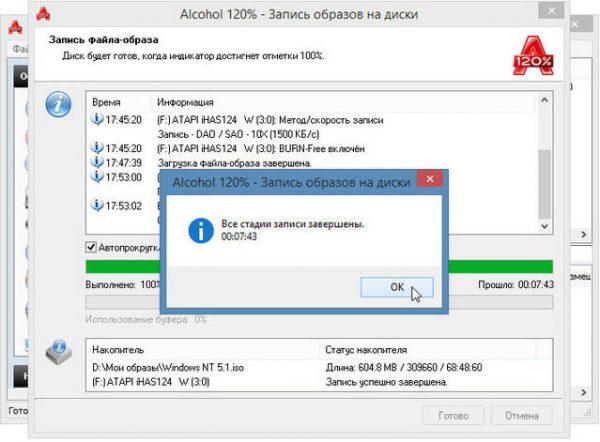Click background window's upper right scroll arrow
Viewport: 600px width, 442px height.
[583, 234]
